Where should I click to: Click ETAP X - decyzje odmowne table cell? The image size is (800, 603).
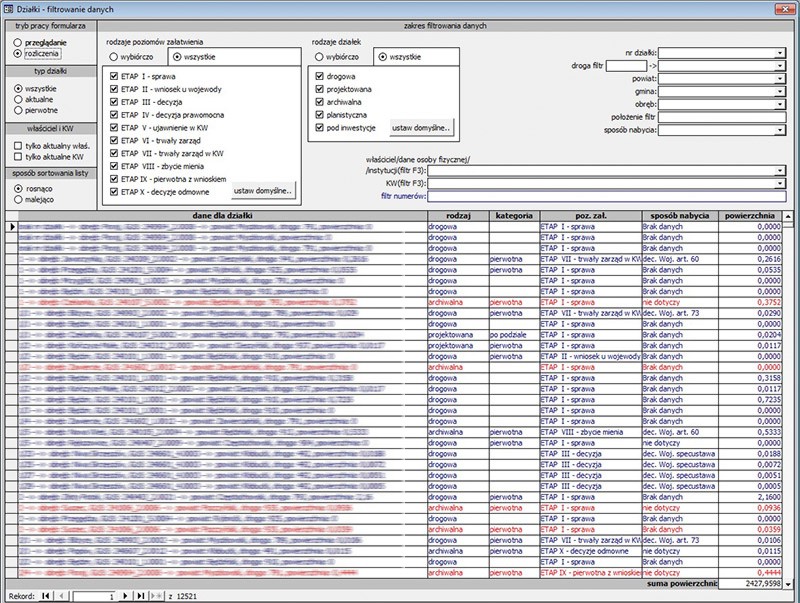(591, 551)
